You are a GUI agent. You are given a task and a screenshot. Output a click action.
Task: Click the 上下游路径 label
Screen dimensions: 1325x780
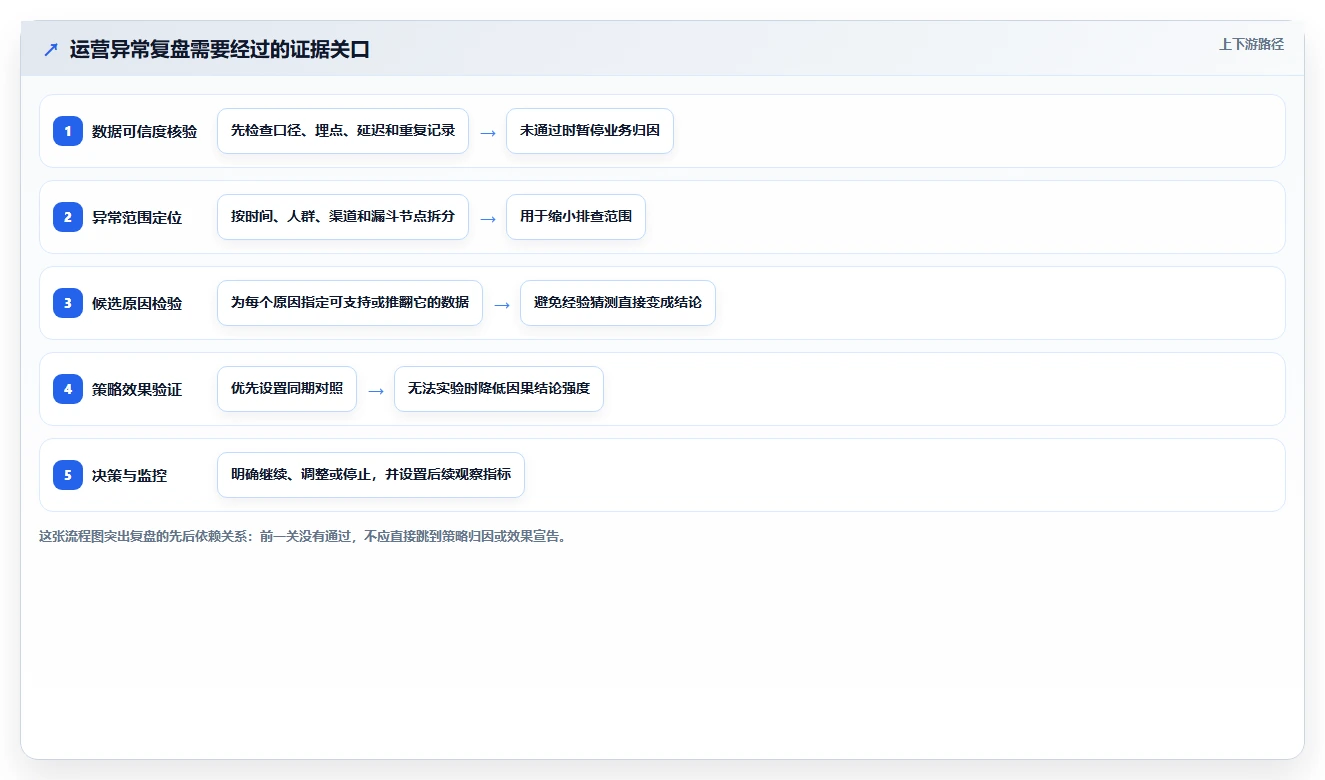(x=1251, y=44)
